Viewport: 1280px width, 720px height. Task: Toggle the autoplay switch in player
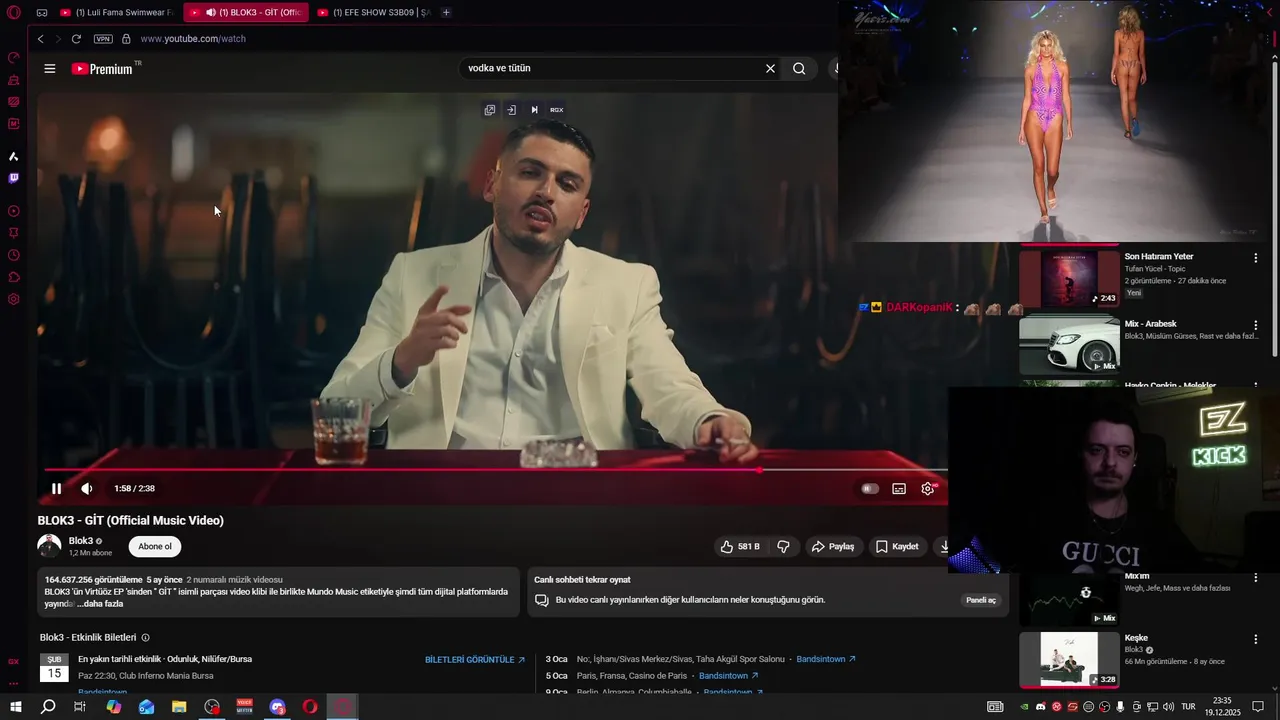pos(870,488)
